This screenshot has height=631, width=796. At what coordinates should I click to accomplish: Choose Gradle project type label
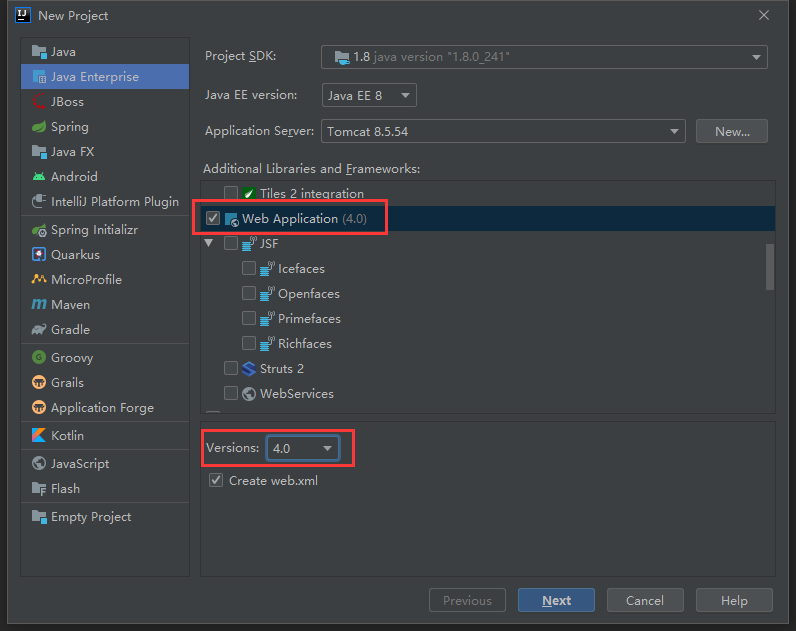pos(71,329)
